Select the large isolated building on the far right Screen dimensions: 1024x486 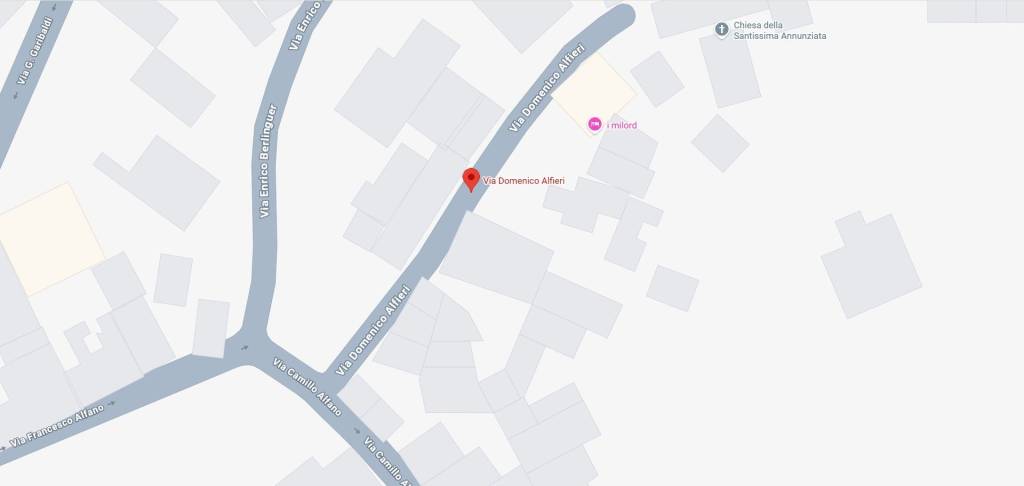pyautogui.click(x=871, y=264)
